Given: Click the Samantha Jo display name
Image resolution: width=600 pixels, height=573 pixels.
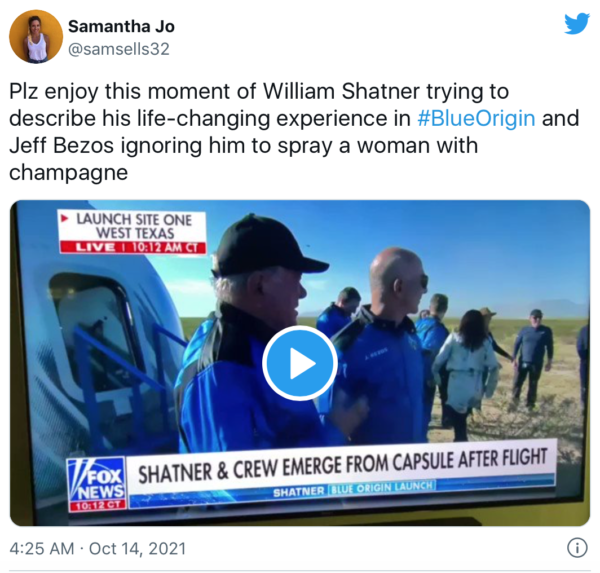Looking at the screenshot, I should click(x=121, y=26).
